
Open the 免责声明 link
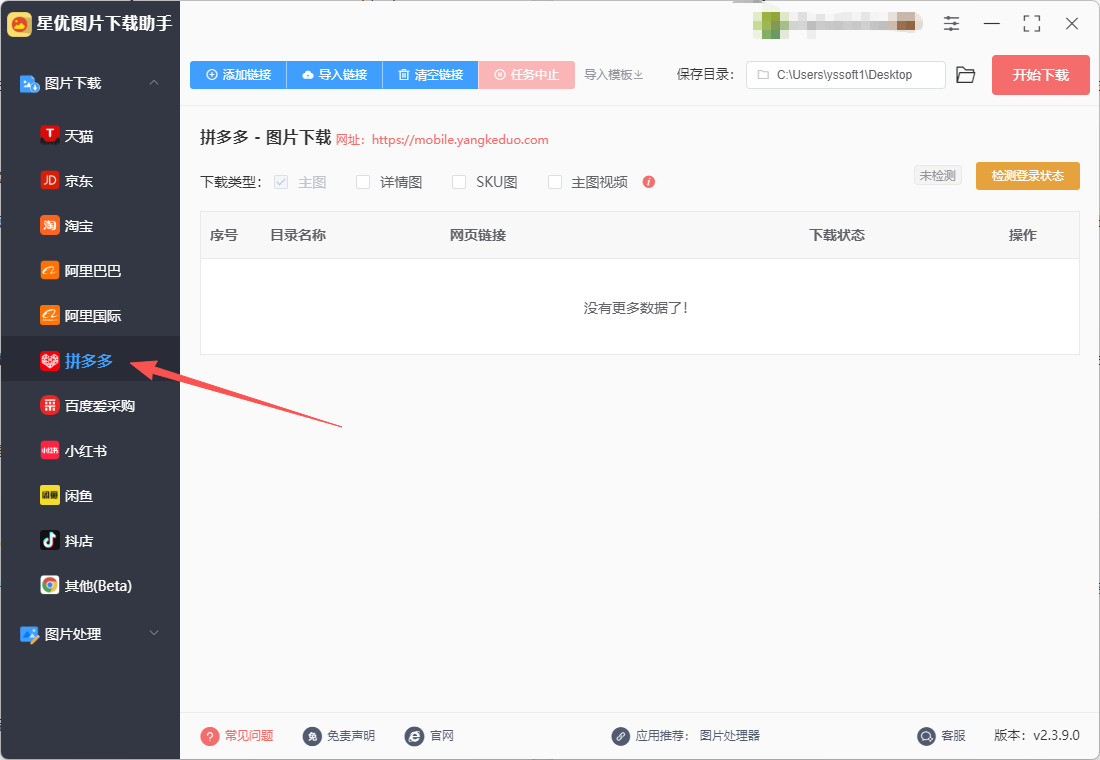coord(339,735)
